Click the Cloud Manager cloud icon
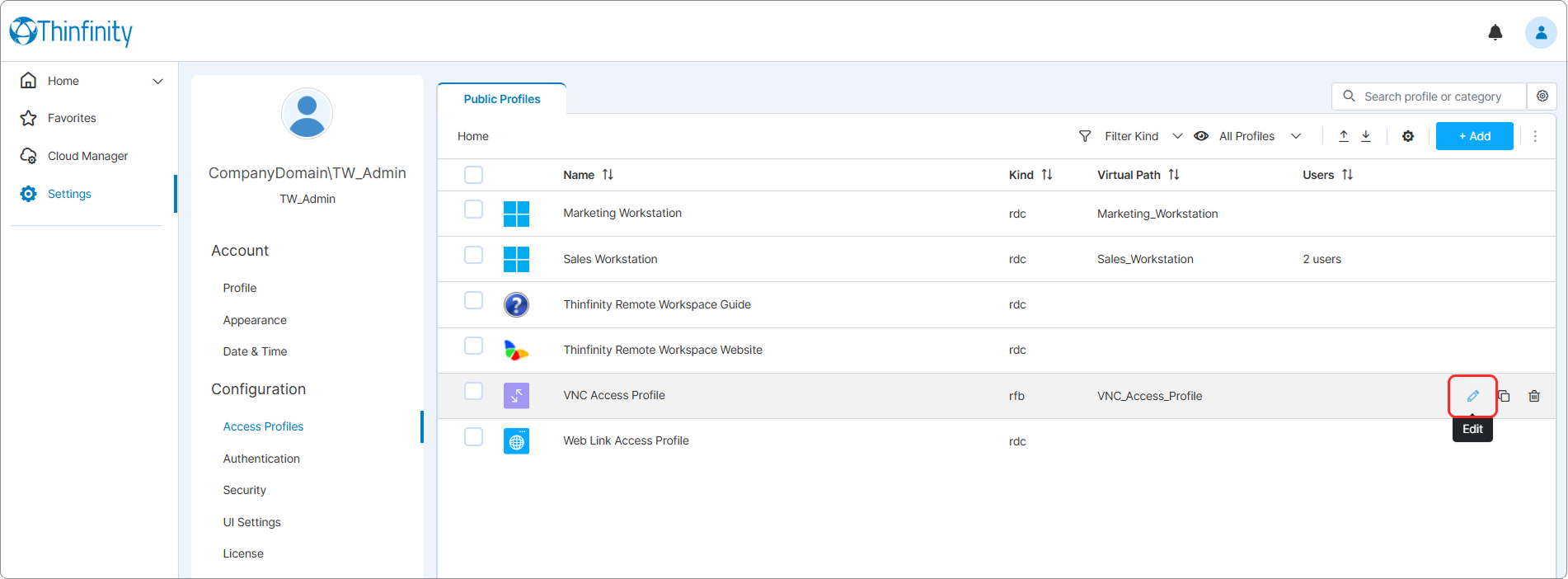This screenshot has width=1568, height=579. click(28, 156)
